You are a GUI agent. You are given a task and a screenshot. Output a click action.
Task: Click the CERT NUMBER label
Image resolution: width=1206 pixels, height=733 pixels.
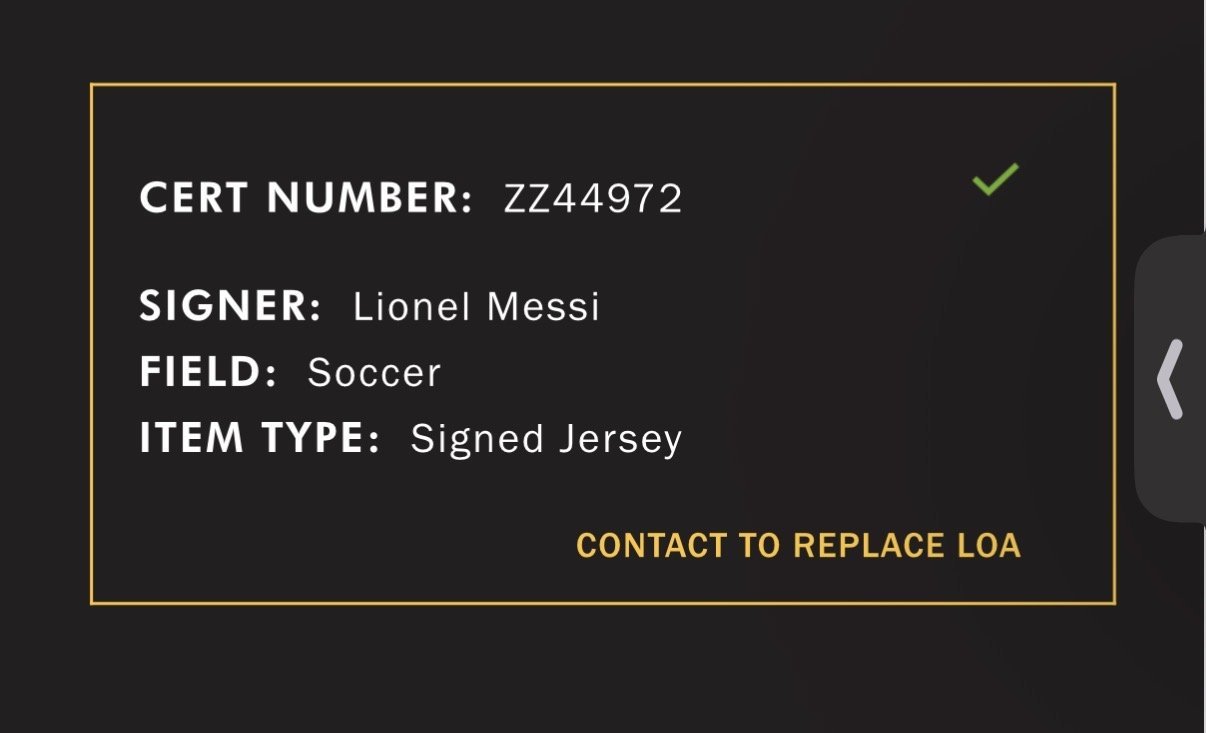tap(305, 199)
